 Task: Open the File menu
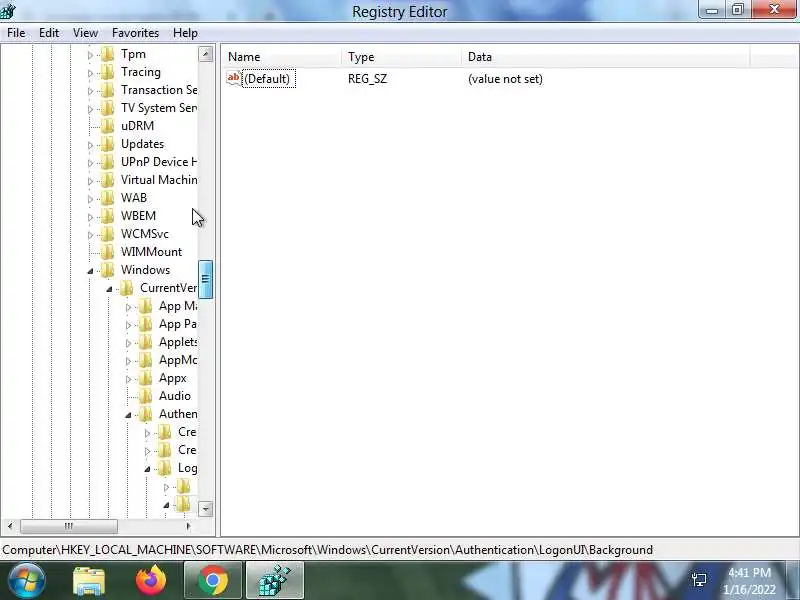[16, 33]
